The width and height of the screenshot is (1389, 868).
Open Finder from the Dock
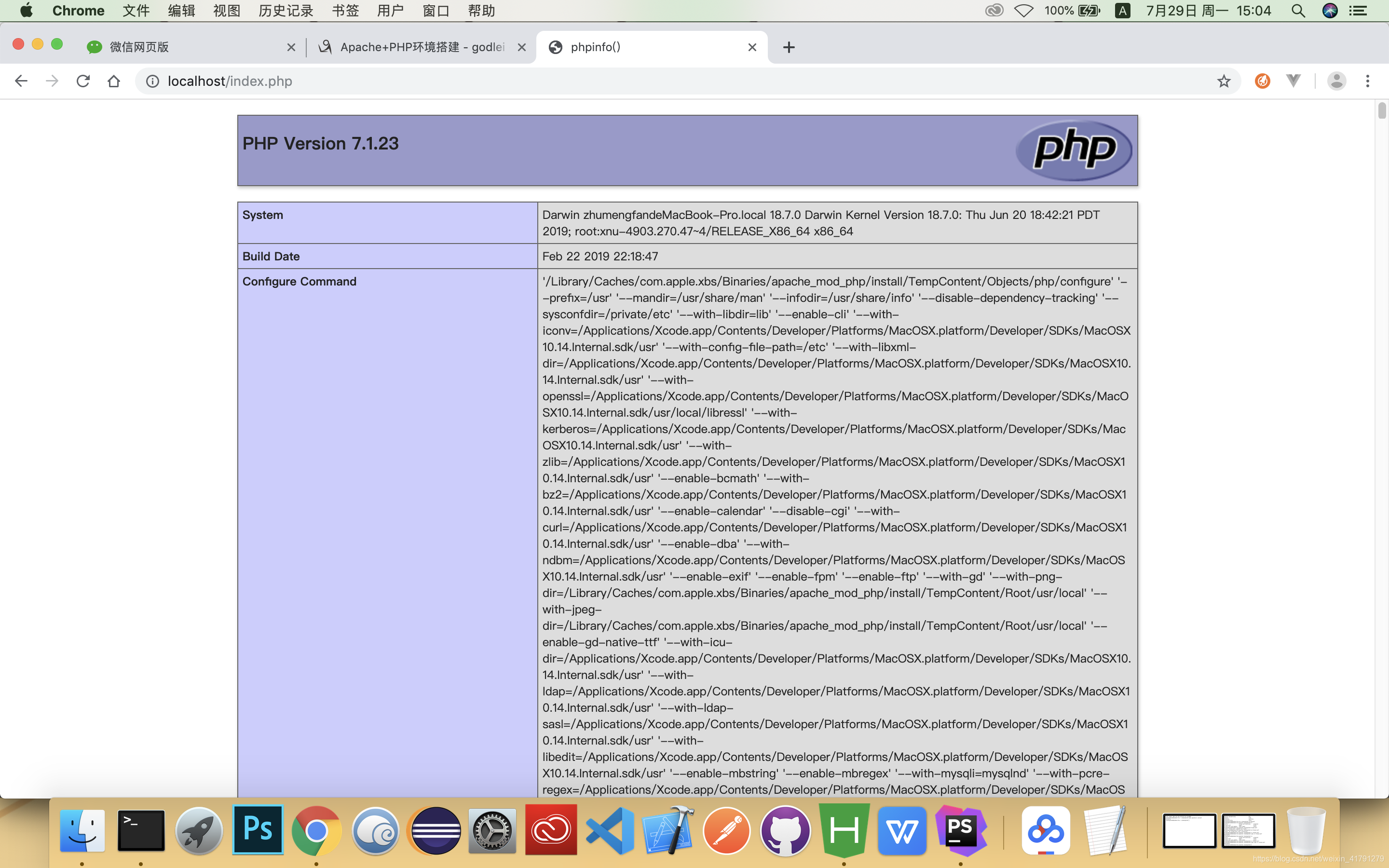82,831
